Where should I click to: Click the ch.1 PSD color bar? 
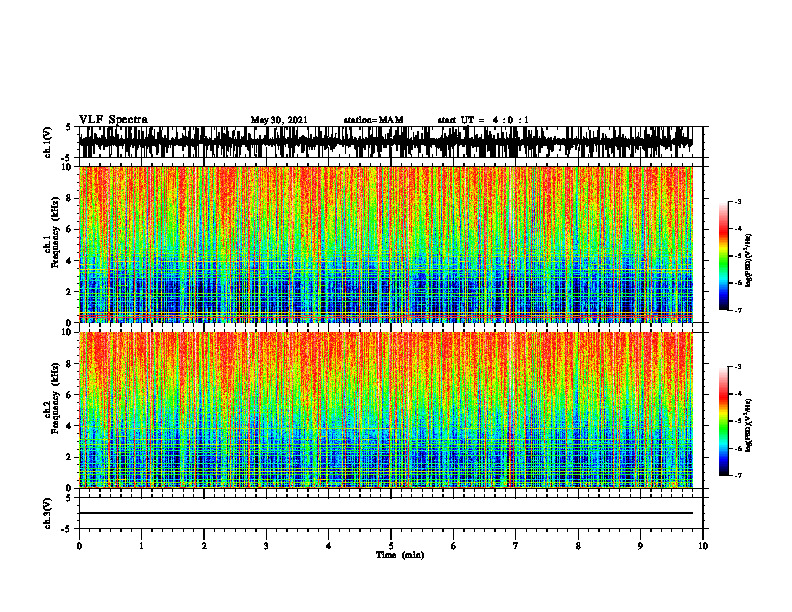[x=723, y=256]
